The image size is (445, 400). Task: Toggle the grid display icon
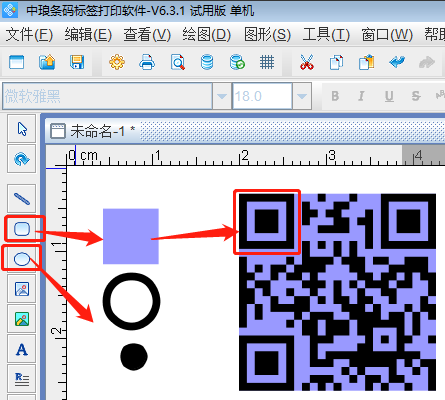coord(267,62)
